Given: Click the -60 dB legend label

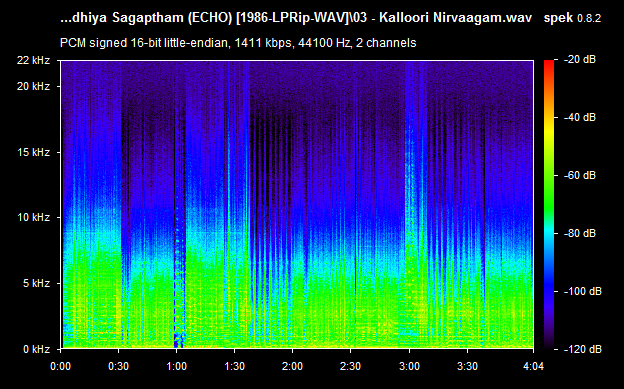Looking at the screenshot, I should pos(580,175).
